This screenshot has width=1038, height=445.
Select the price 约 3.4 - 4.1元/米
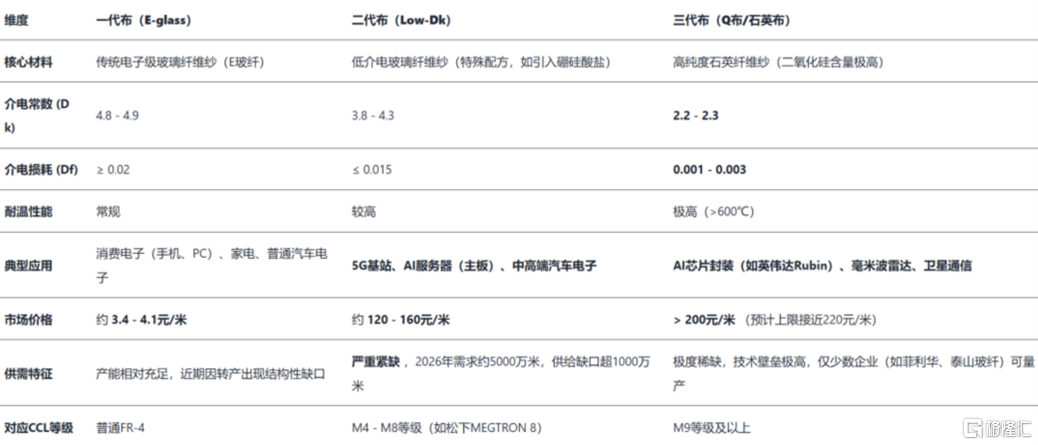tap(141, 320)
